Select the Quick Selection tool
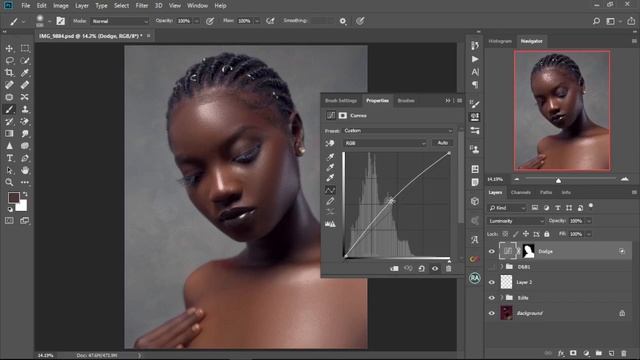Viewport: 640px width, 360px height. pyautogui.click(x=25, y=60)
